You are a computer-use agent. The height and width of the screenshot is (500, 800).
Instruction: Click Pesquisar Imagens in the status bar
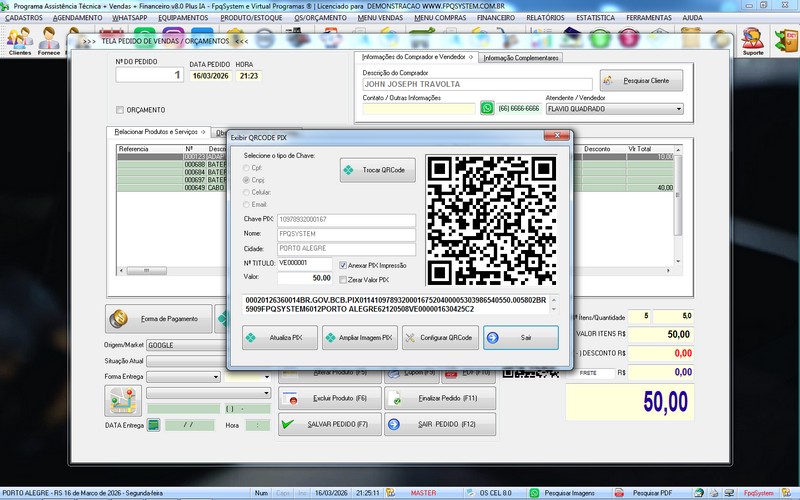[x=566, y=493]
